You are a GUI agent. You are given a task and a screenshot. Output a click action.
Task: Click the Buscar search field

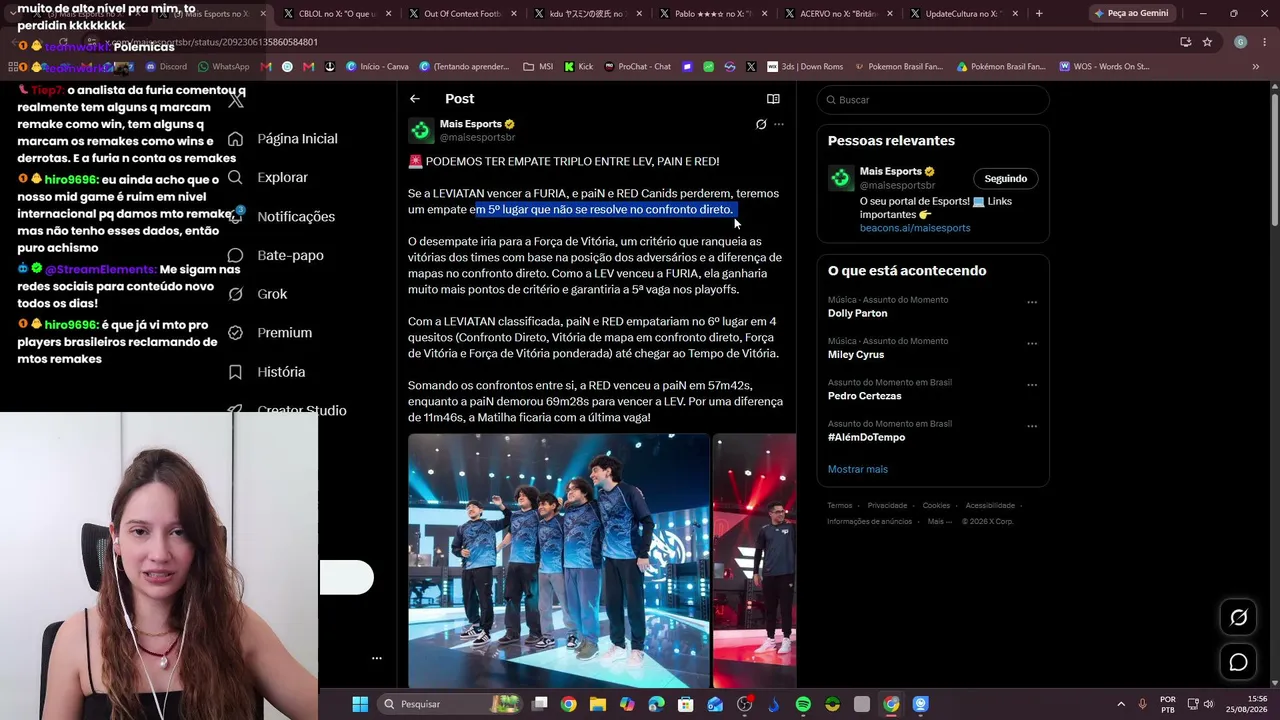[933, 100]
